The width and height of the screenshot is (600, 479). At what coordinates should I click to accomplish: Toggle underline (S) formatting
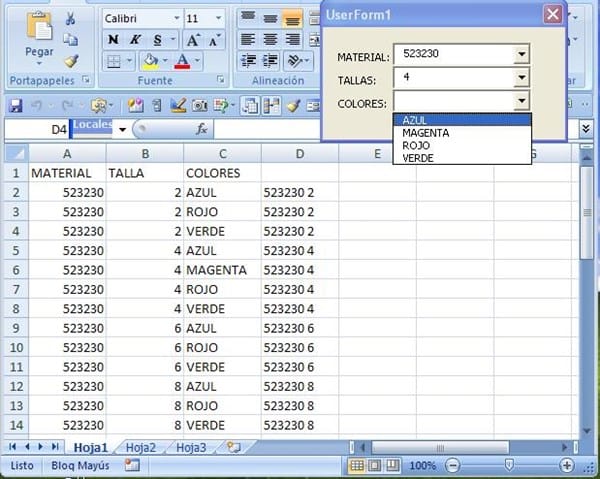(x=157, y=40)
